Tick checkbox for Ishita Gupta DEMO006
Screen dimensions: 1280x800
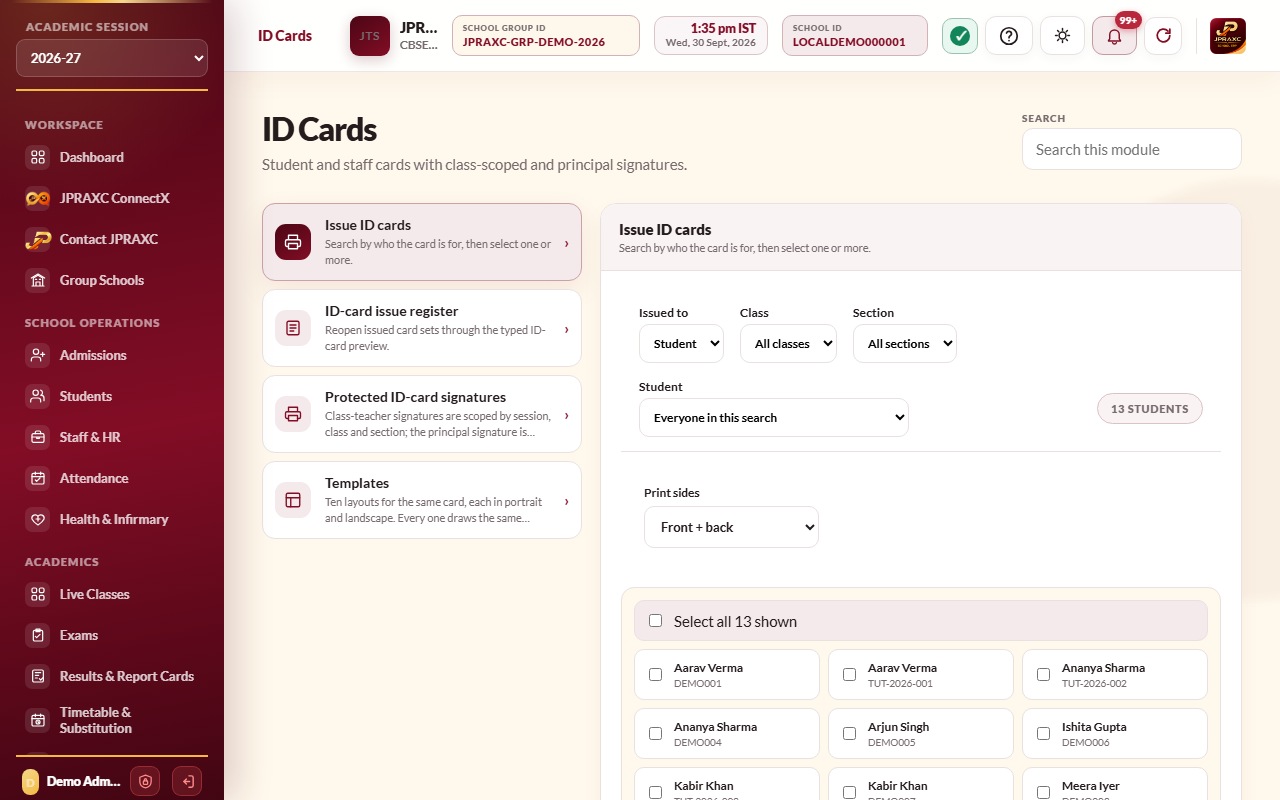tap(1044, 734)
